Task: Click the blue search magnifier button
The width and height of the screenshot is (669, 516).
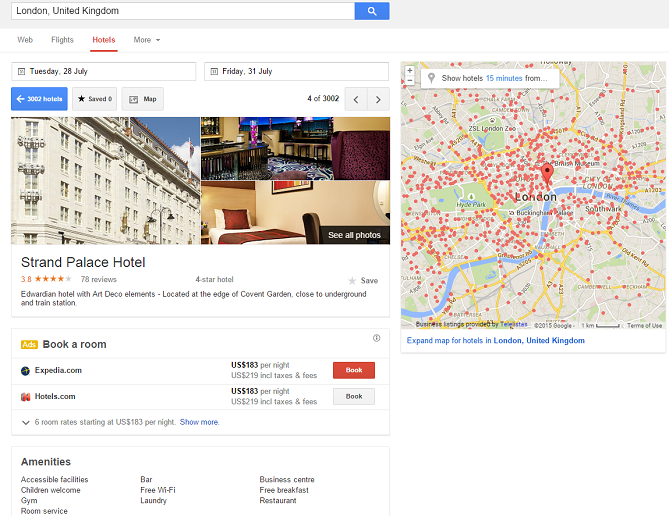Action: 372,11
